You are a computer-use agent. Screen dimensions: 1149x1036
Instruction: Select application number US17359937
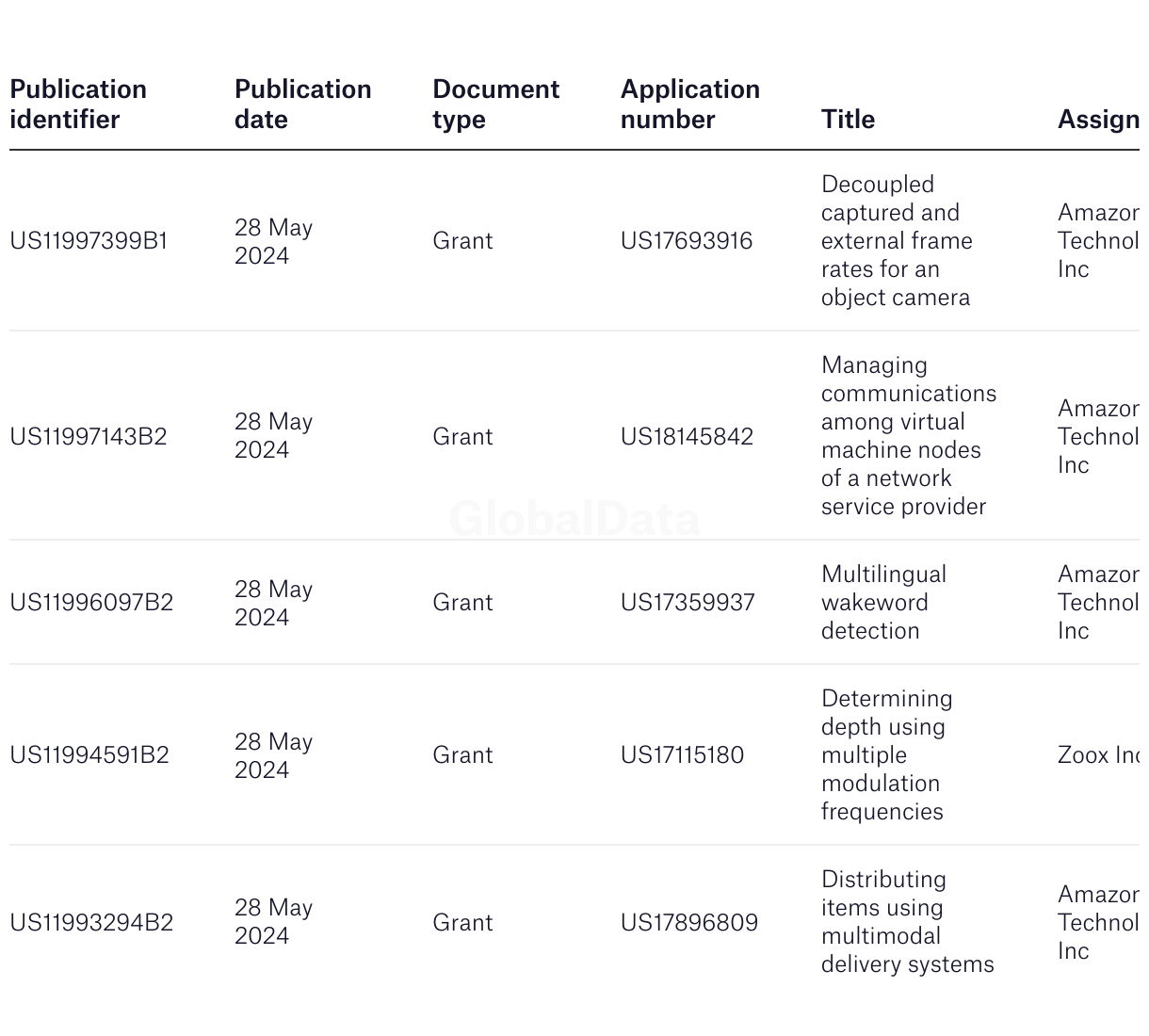688,603
